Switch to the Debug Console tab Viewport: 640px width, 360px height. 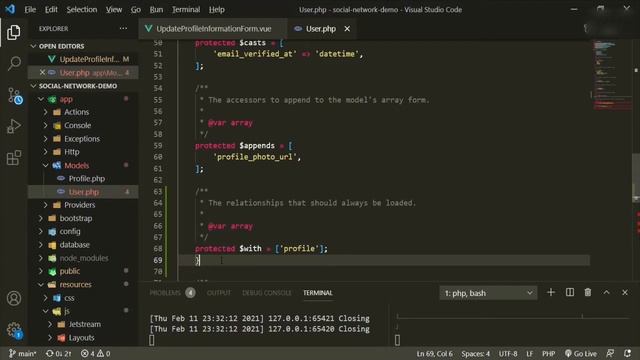pos(267,293)
